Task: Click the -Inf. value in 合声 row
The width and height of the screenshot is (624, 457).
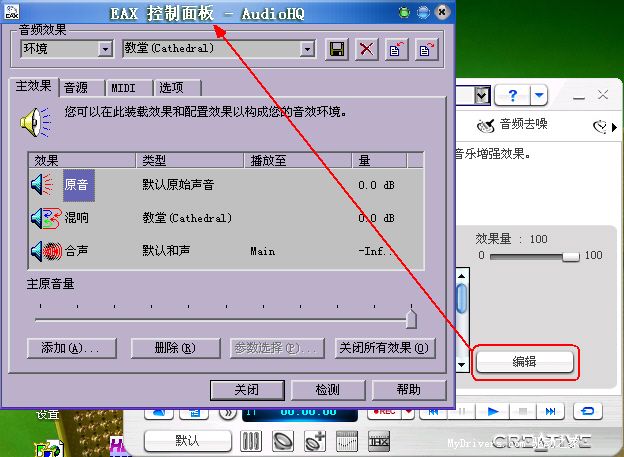Action: pyautogui.click(x=375, y=252)
